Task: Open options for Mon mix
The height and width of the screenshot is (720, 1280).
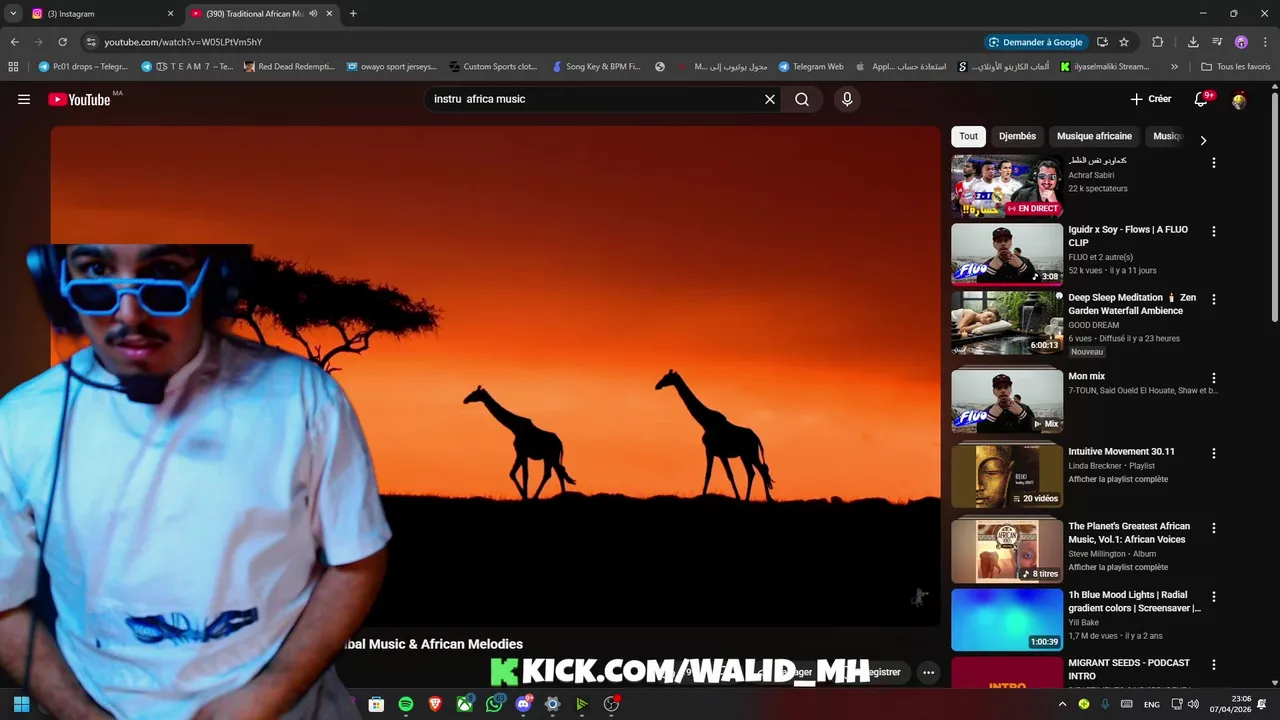Action: (1214, 379)
